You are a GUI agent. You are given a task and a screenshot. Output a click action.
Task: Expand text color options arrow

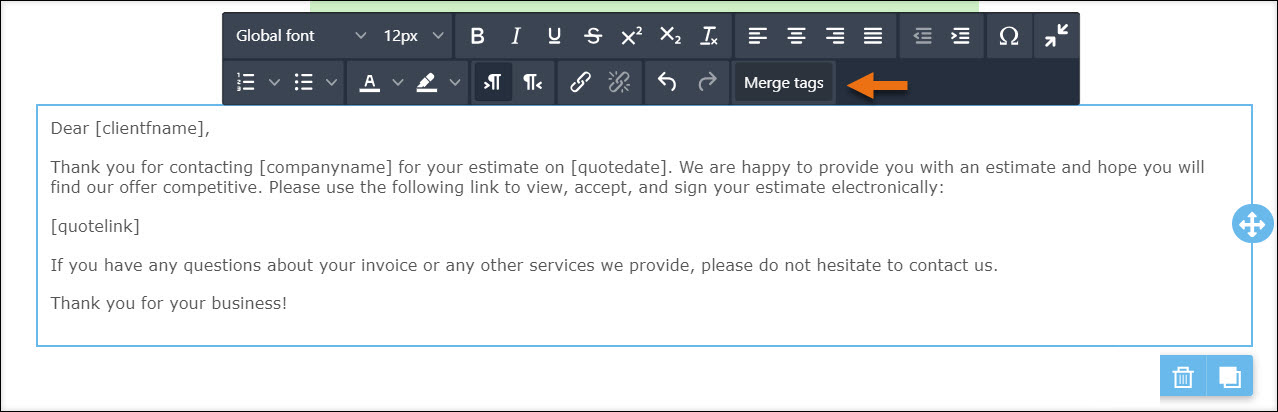coord(397,83)
